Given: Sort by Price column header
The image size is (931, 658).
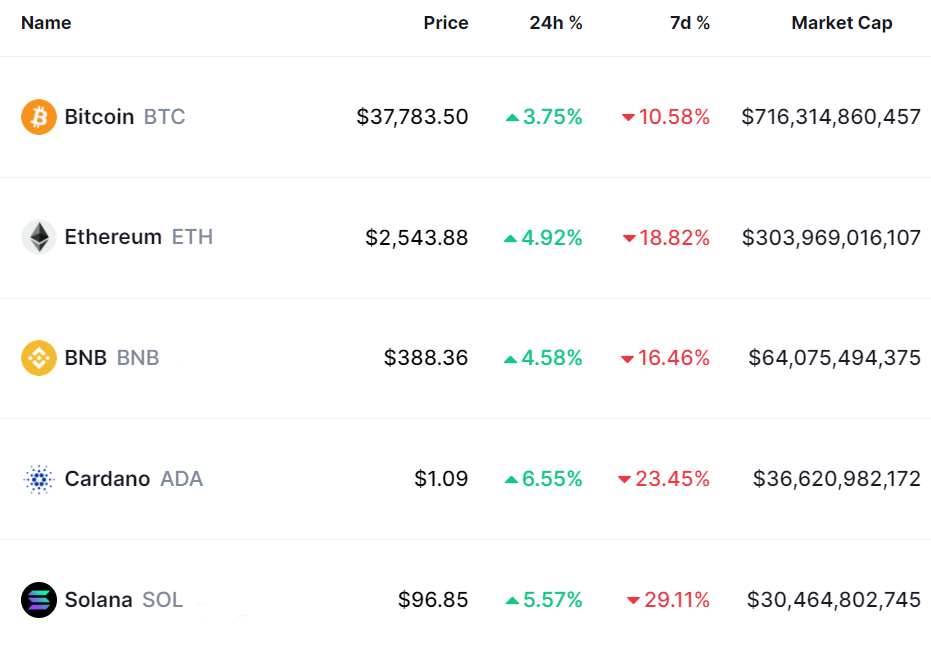Looking at the screenshot, I should tap(445, 23).
